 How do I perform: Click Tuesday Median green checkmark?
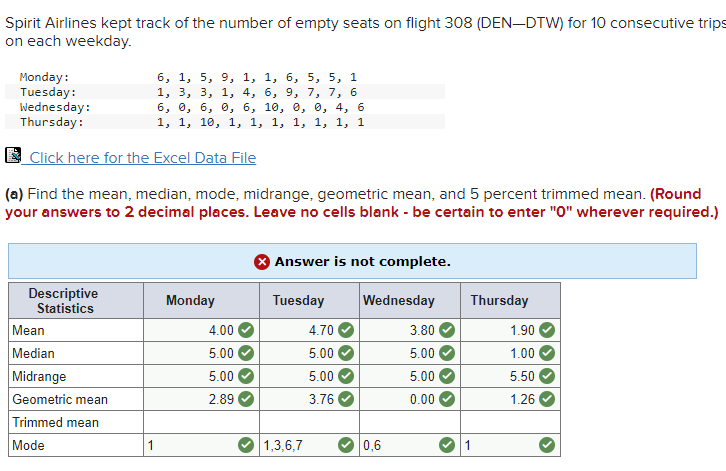coord(346,353)
